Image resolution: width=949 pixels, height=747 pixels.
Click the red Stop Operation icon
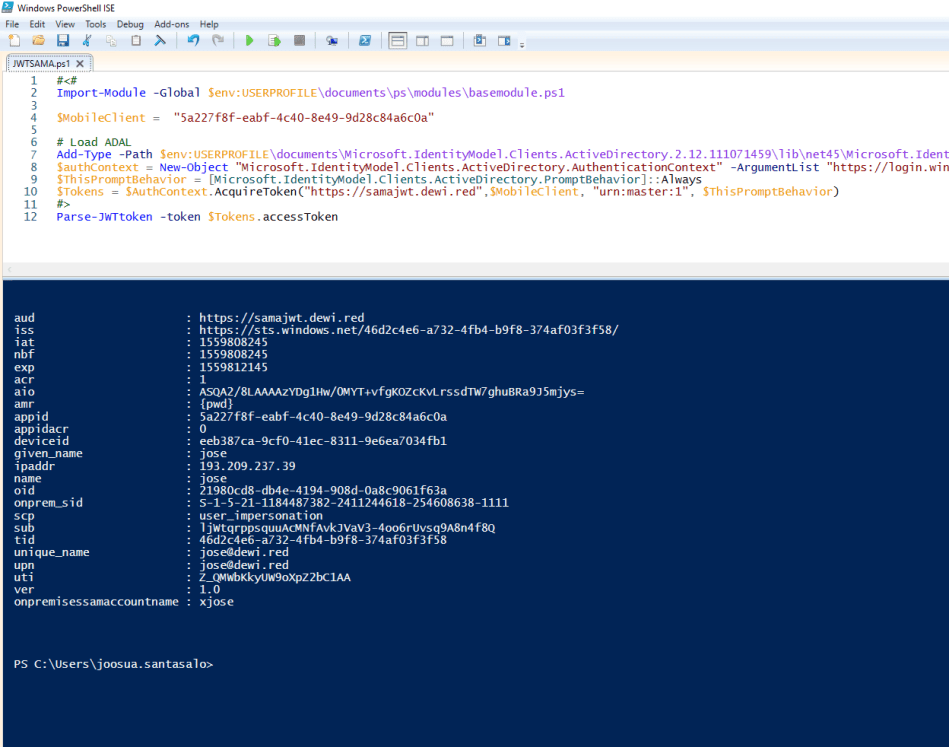(297, 40)
